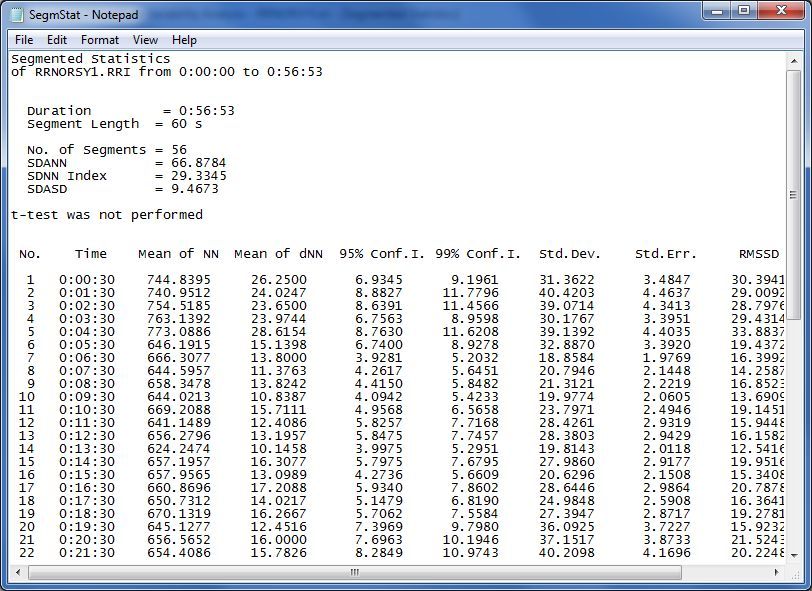Open the View menu
The height and width of the screenshot is (591, 812).
tap(145, 40)
